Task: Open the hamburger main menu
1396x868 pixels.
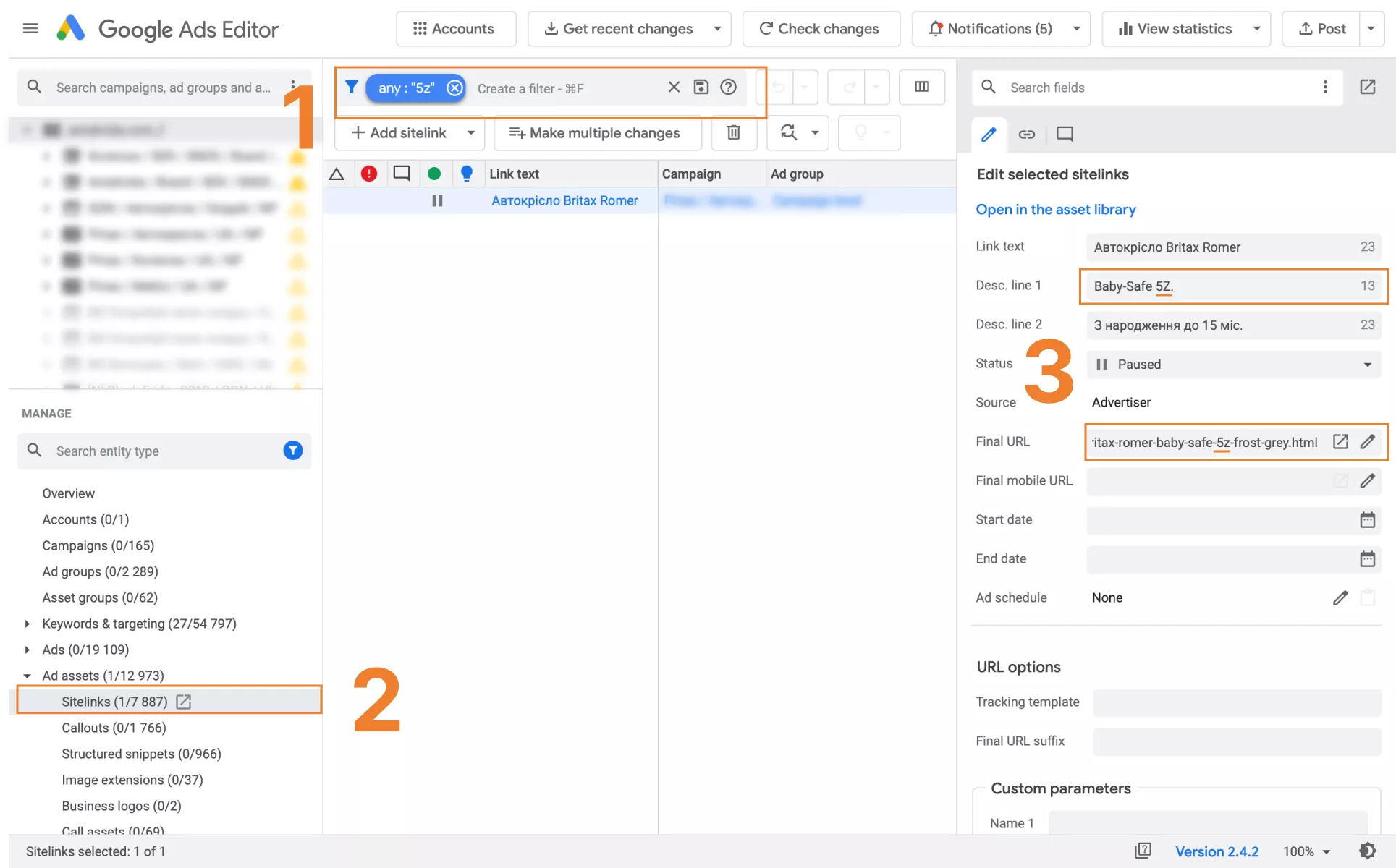Action: pyautogui.click(x=30, y=28)
